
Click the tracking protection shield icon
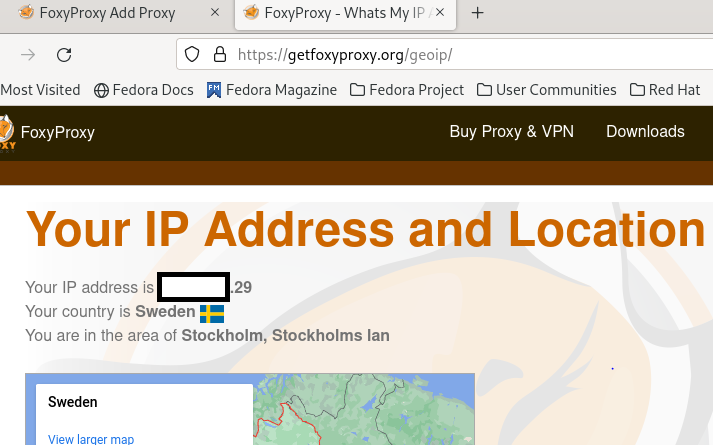click(x=193, y=55)
